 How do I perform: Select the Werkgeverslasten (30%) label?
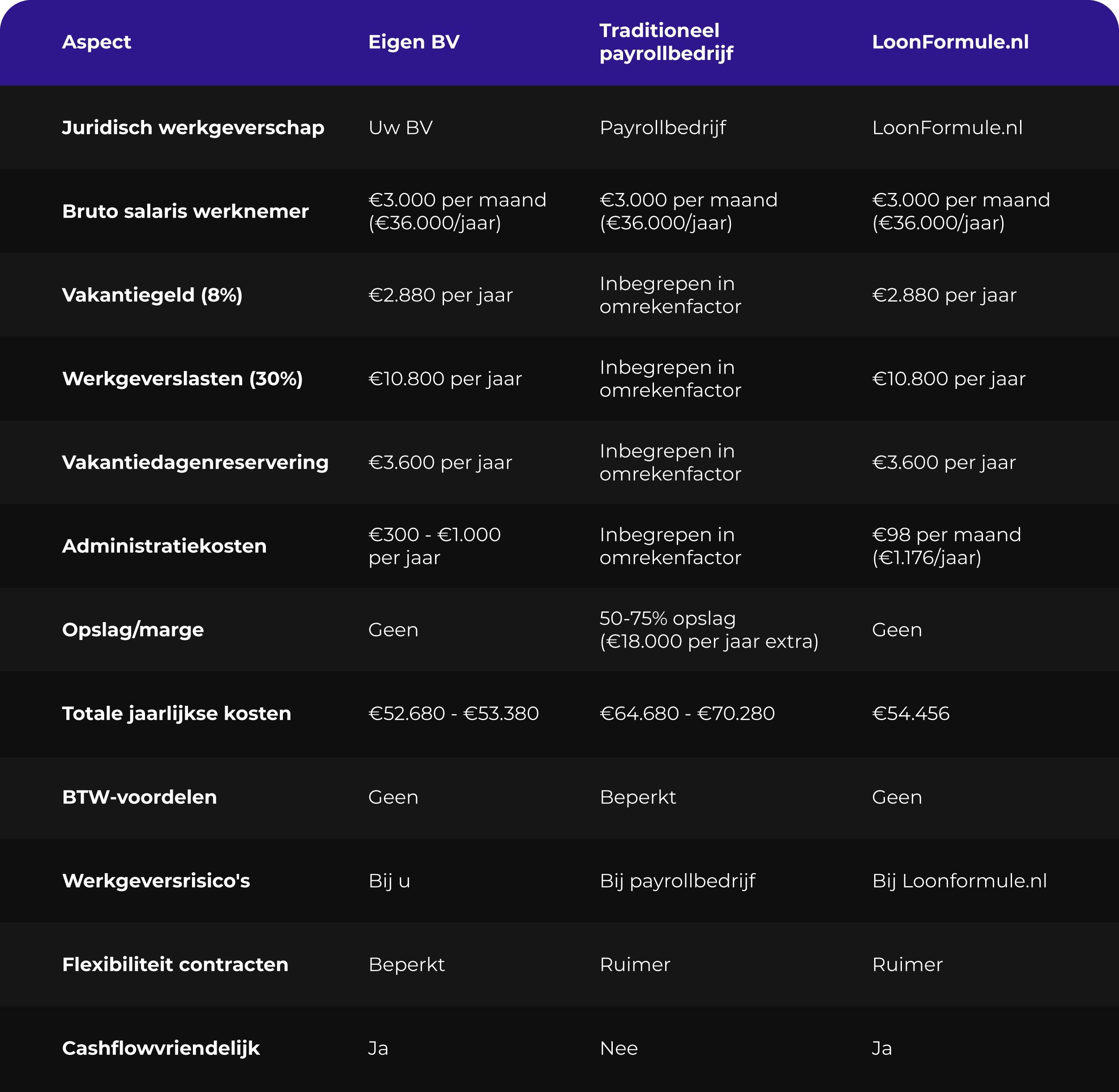coord(182,379)
